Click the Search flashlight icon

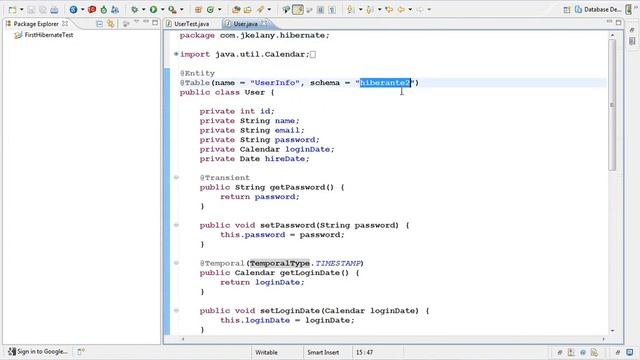pos(260,9)
